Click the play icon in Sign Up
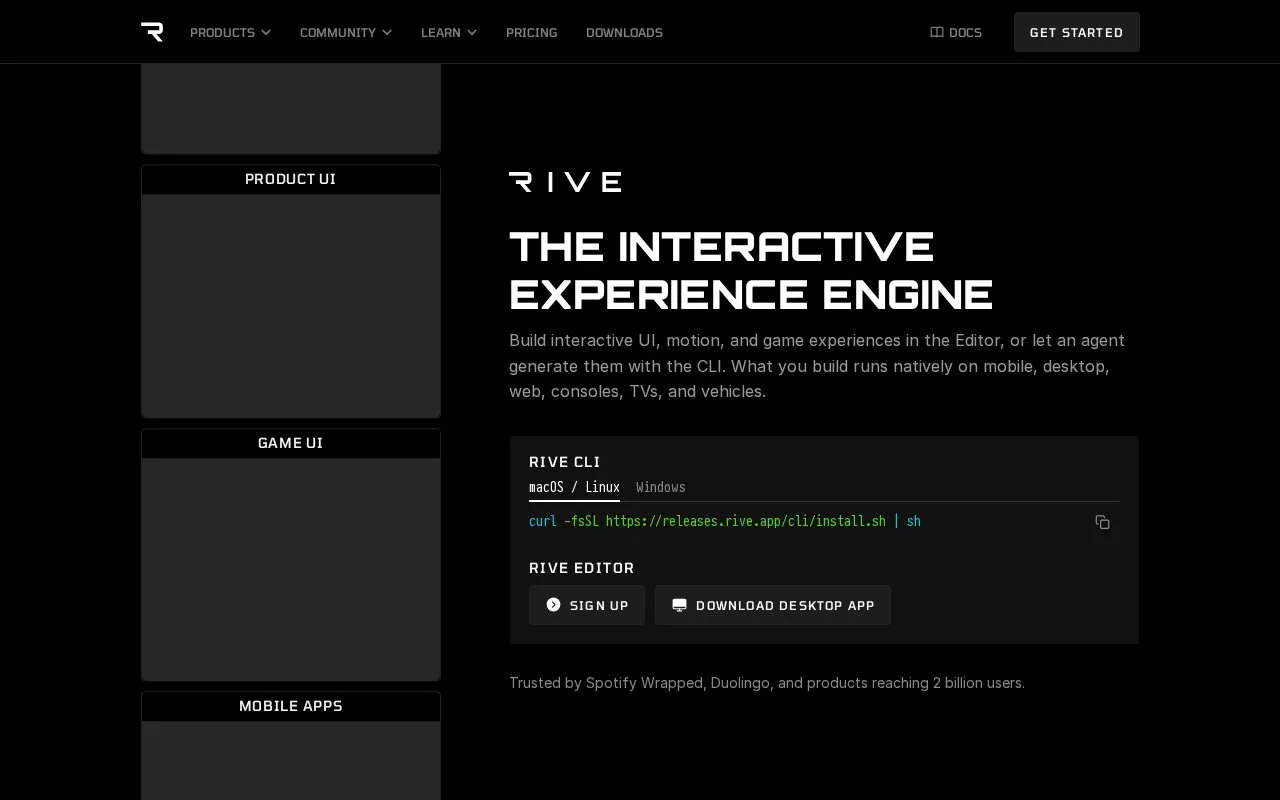Viewport: 1280px width, 800px height. coord(553,605)
